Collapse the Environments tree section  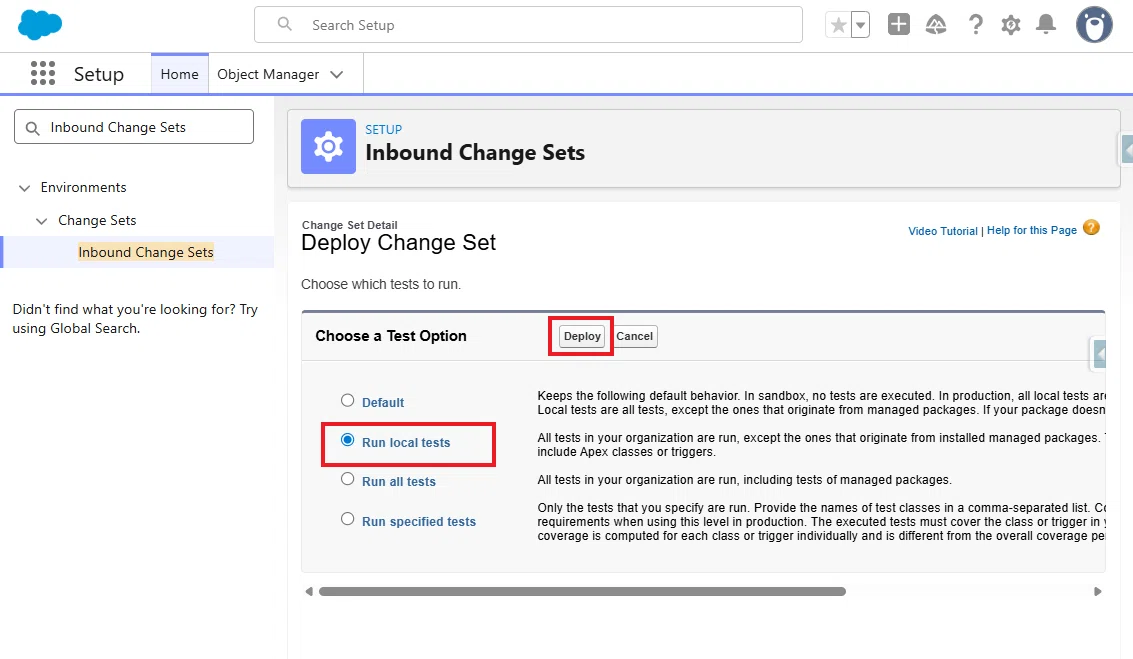pos(25,188)
